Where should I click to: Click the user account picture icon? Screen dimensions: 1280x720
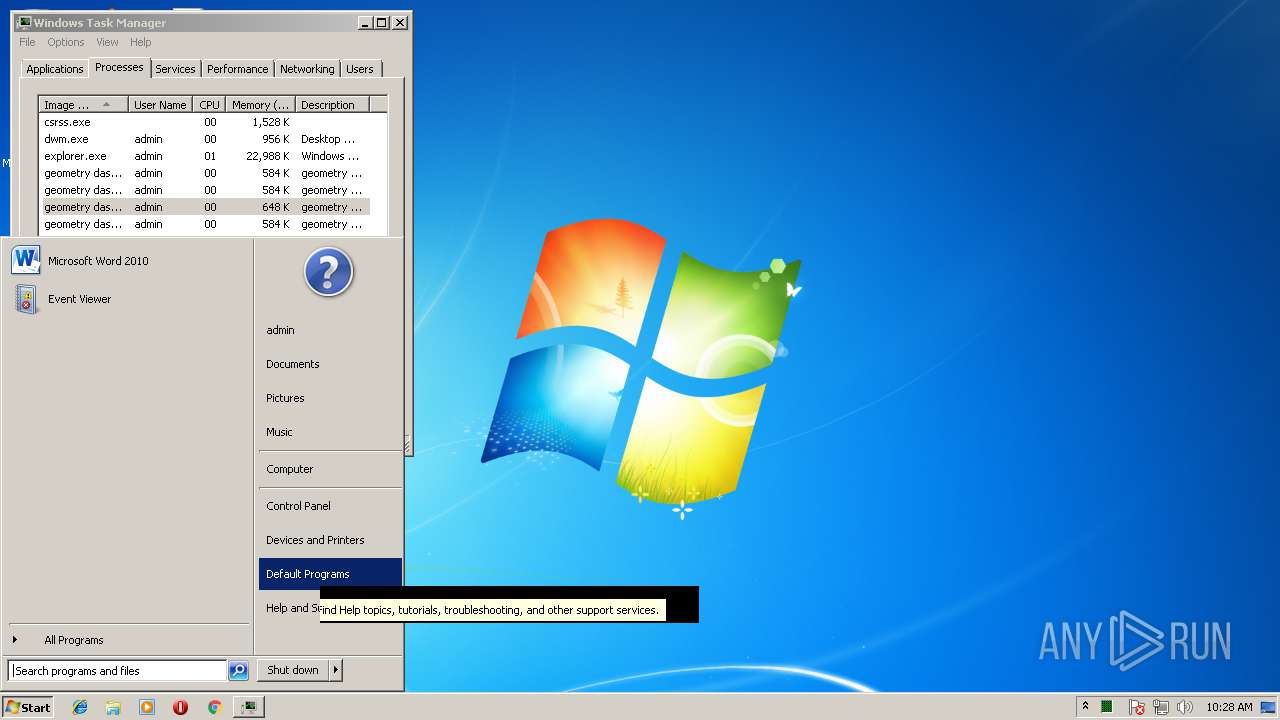[329, 272]
